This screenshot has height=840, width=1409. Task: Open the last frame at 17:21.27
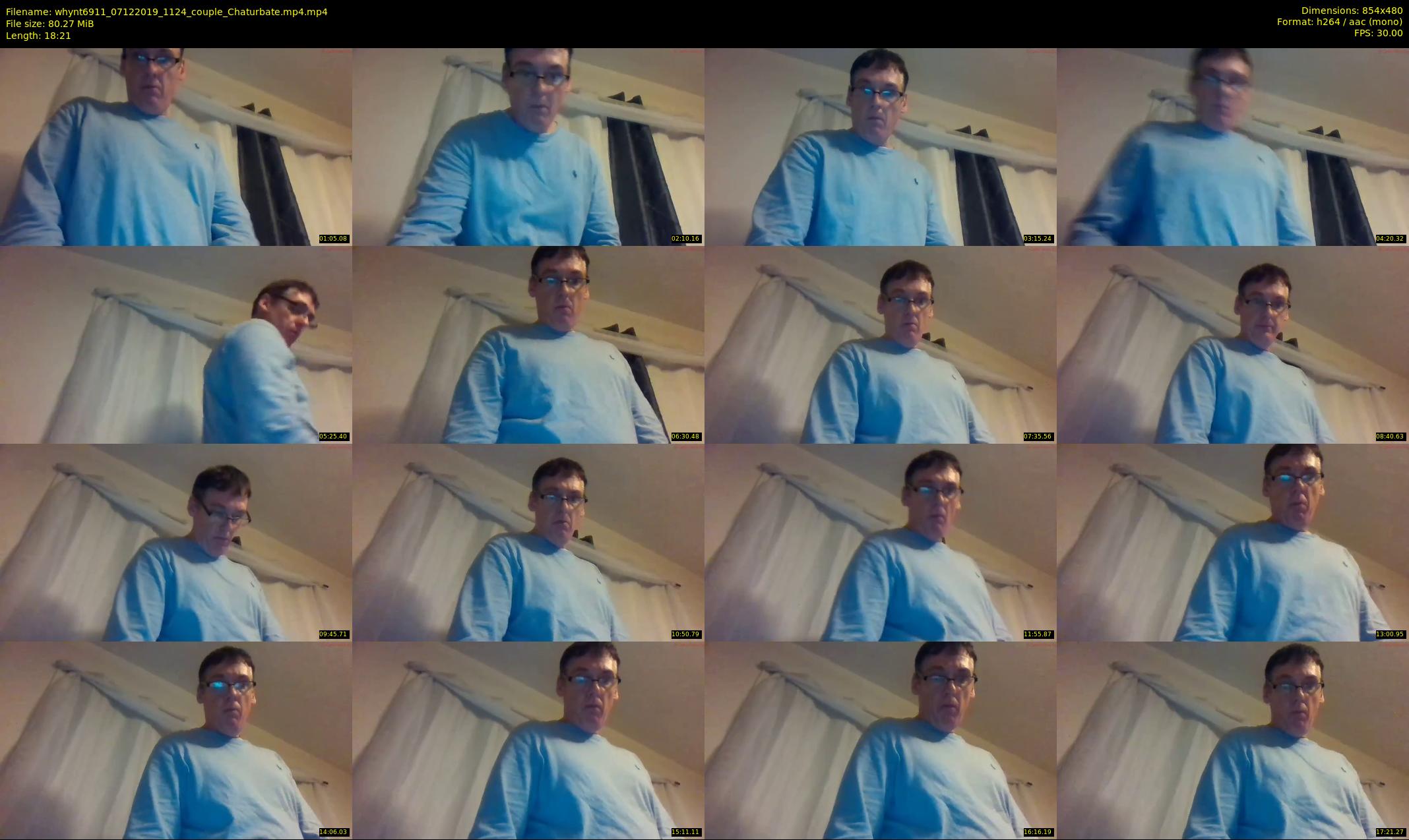pyautogui.click(x=1232, y=740)
